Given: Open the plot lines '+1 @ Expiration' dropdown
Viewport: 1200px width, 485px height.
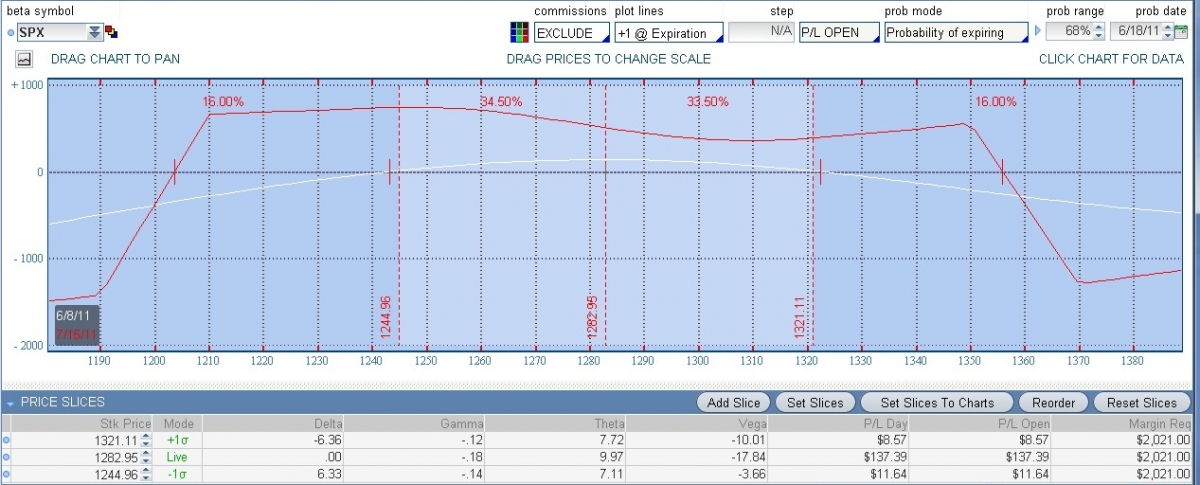Looking at the screenshot, I should click(x=668, y=32).
